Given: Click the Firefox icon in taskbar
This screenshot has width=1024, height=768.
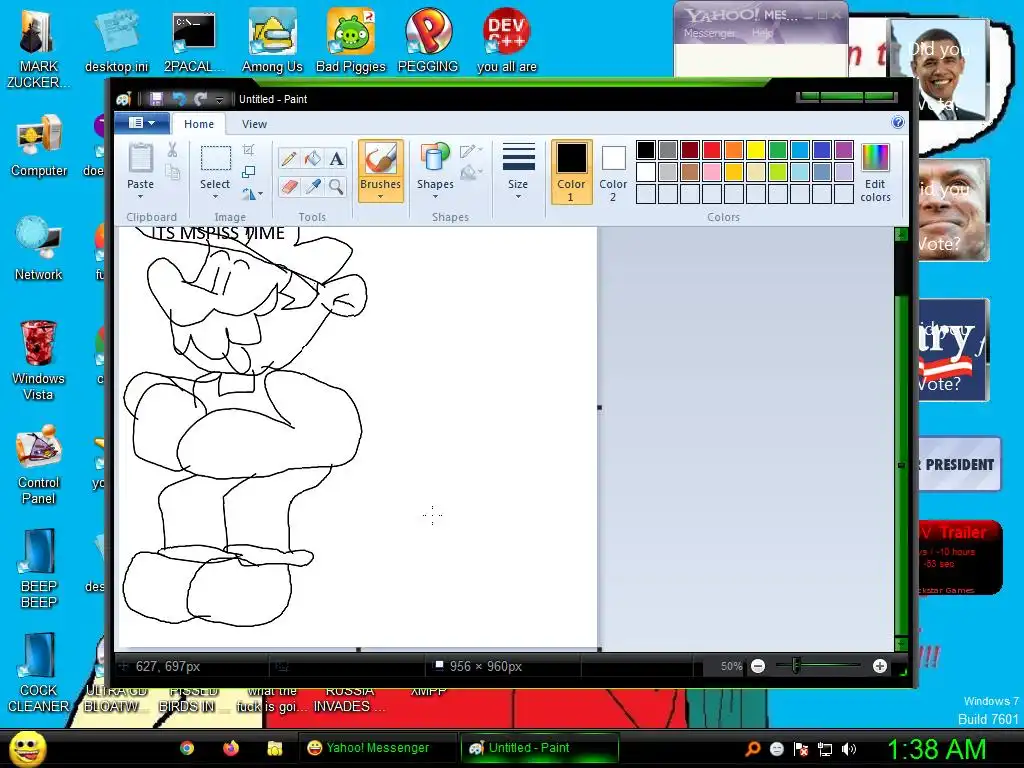Looking at the screenshot, I should (231, 748).
